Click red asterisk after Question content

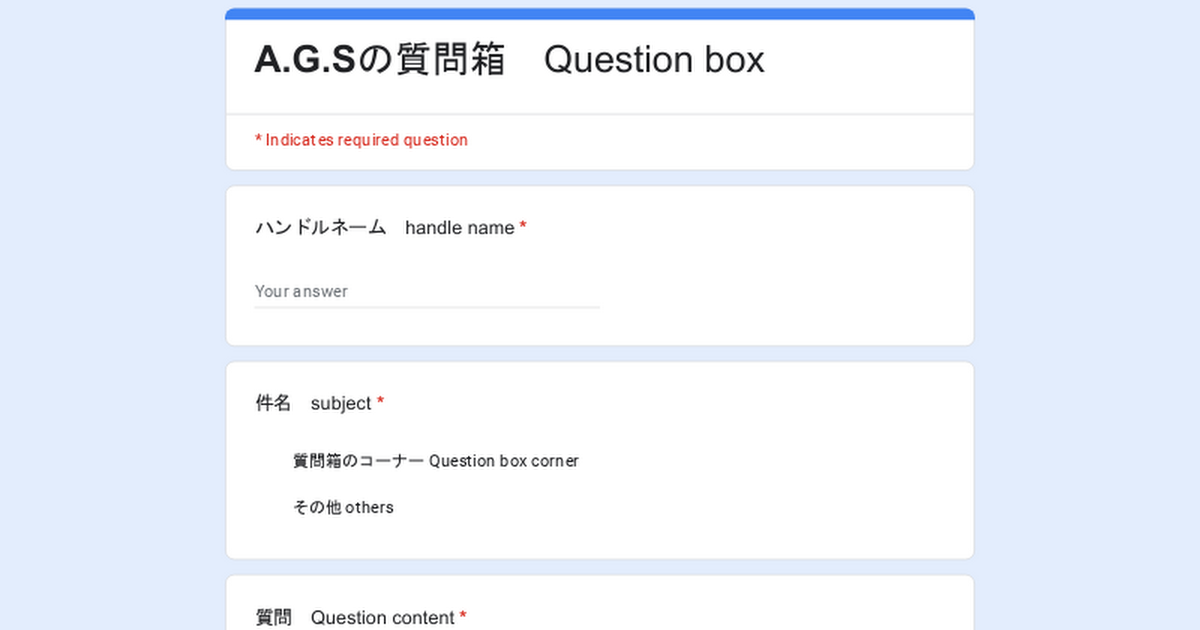tap(463, 617)
